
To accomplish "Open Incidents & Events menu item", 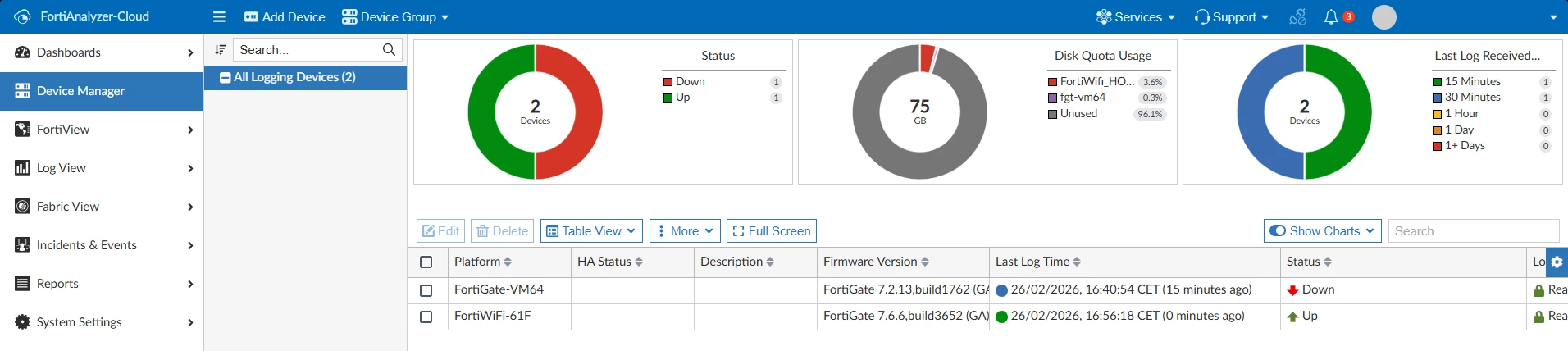I will click(x=102, y=245).
